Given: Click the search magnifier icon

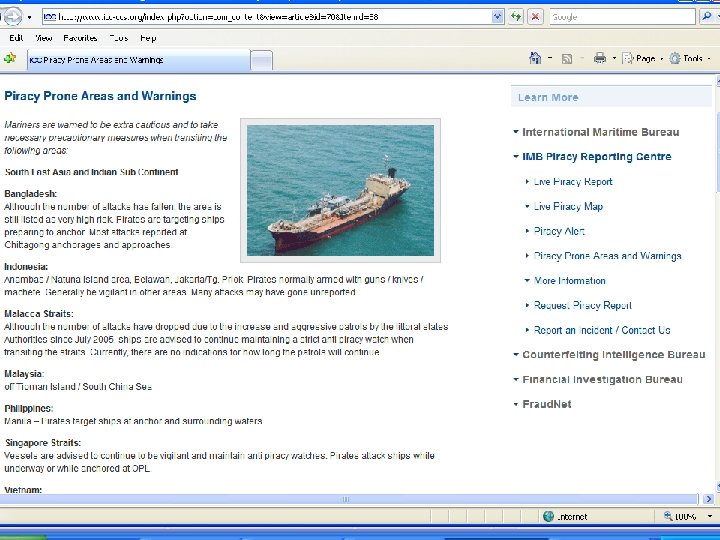Looking at the screenshot, I should pos(707,17).
